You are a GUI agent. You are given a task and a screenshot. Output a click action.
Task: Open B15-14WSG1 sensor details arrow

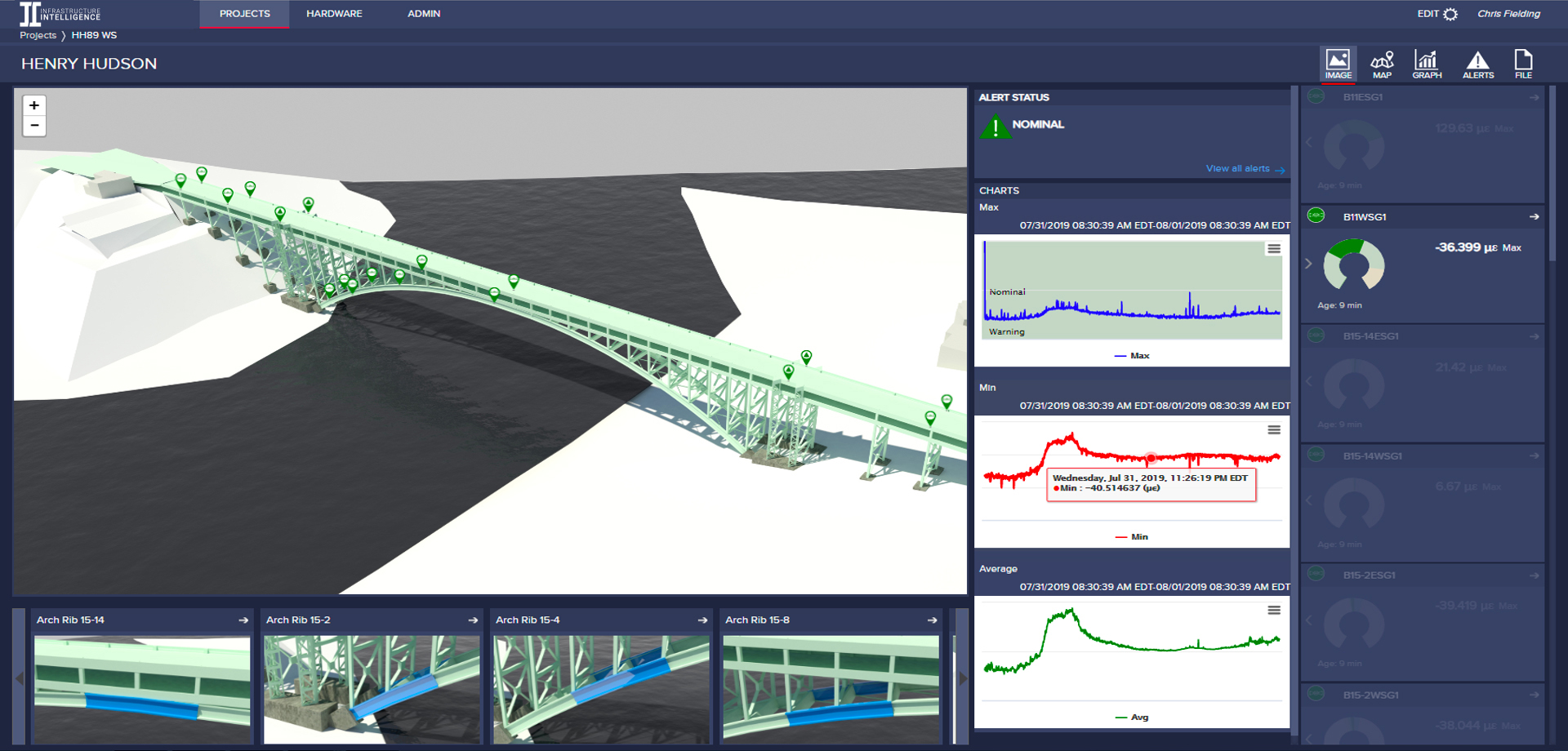pyautogui.click(x=1534, y=456)
